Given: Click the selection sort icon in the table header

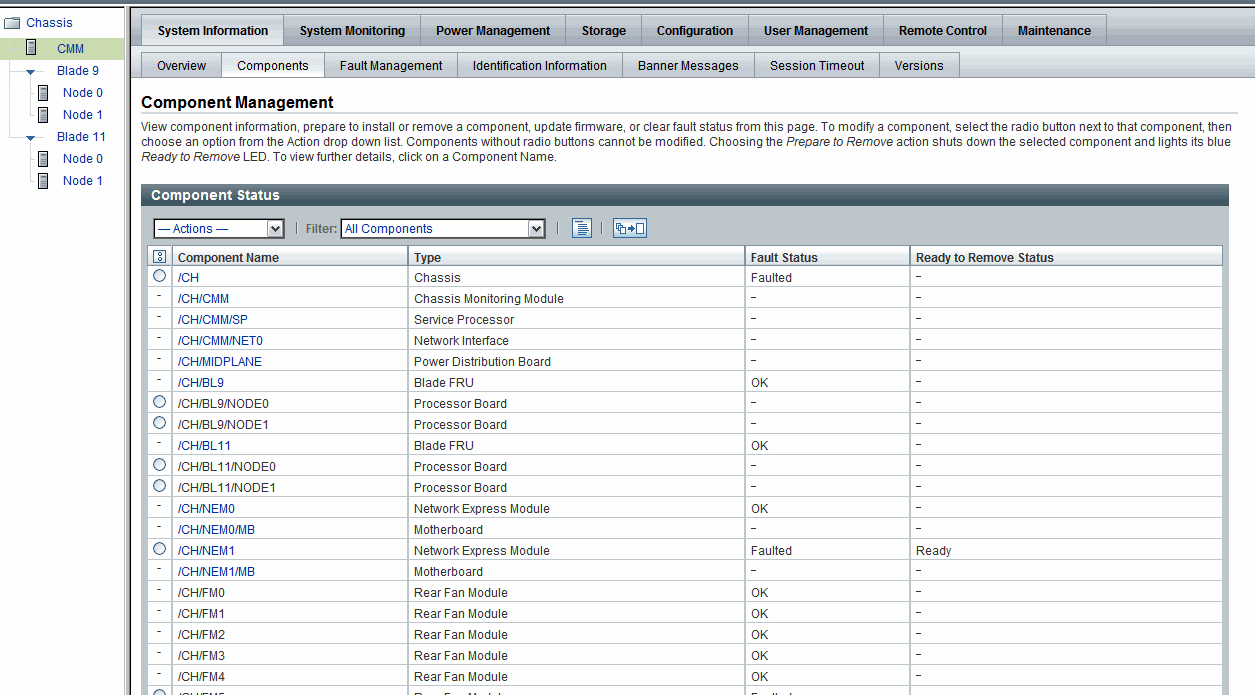Looking at the screenshot, I should coord(160,257).
